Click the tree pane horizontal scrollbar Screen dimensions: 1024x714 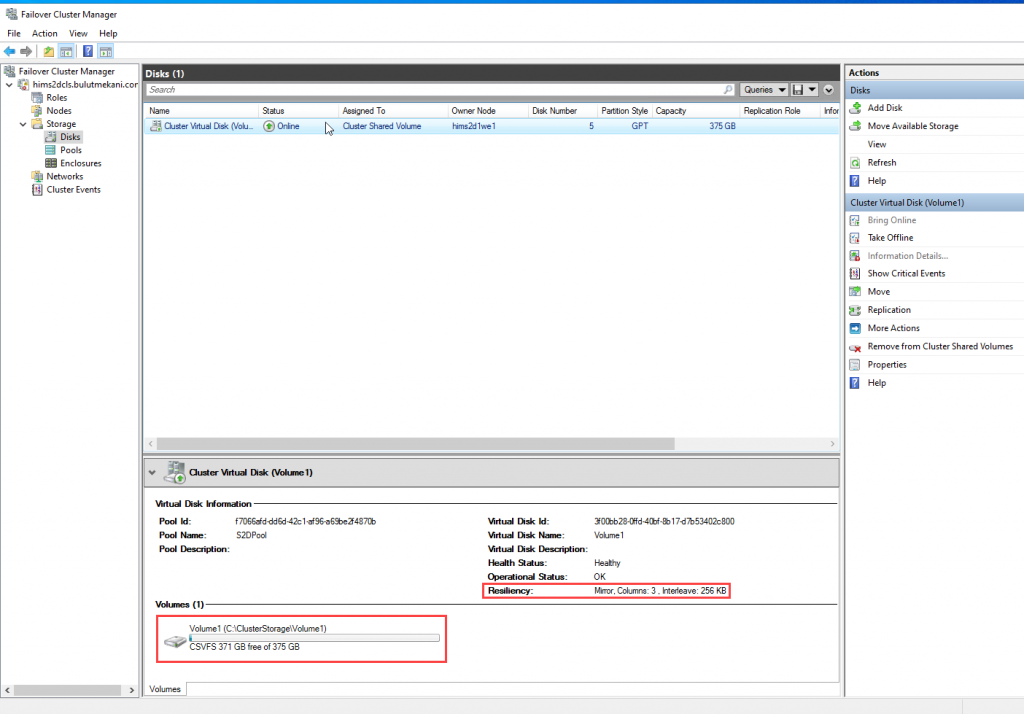pos(69,690)
